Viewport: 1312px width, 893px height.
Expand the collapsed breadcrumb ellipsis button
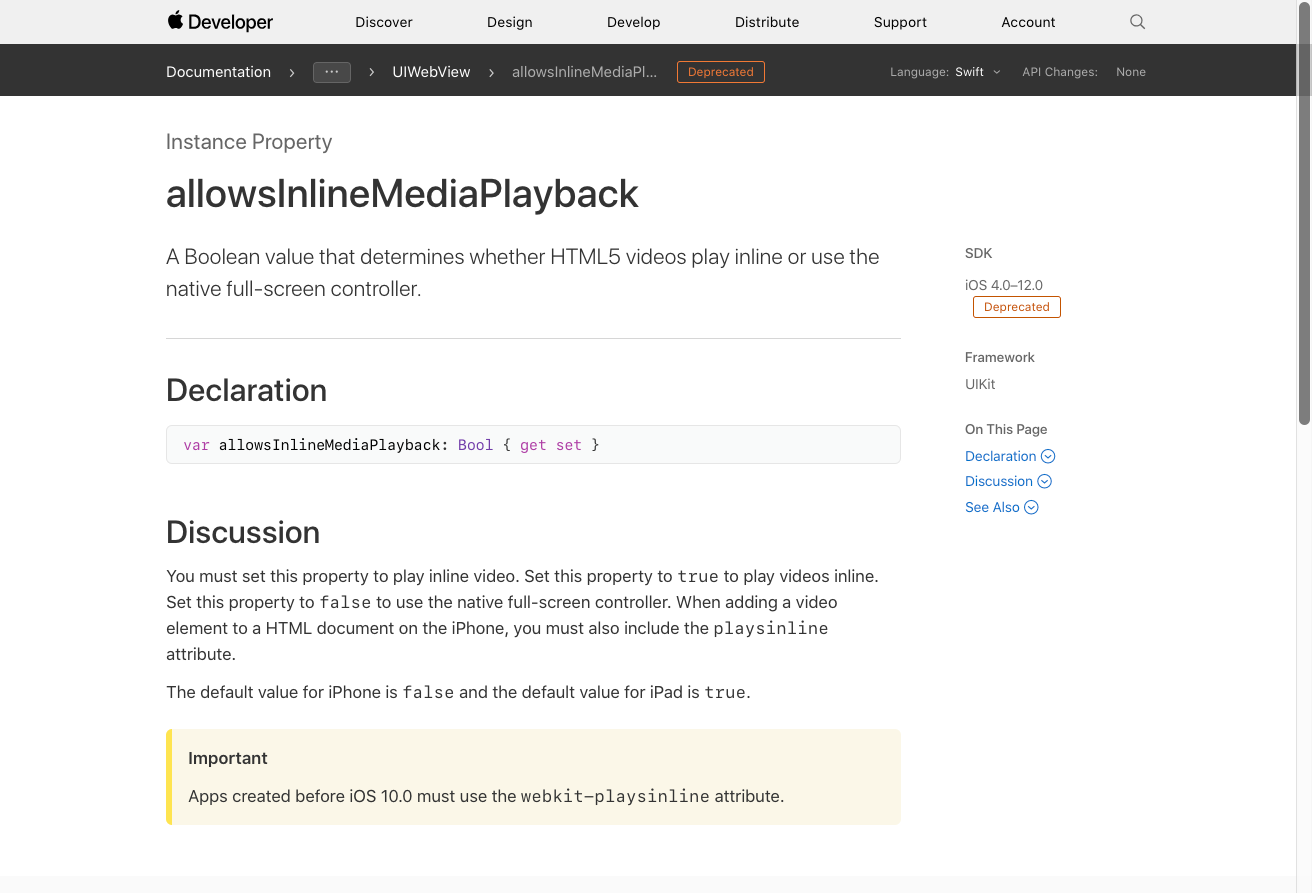click(x=332, y=72)
